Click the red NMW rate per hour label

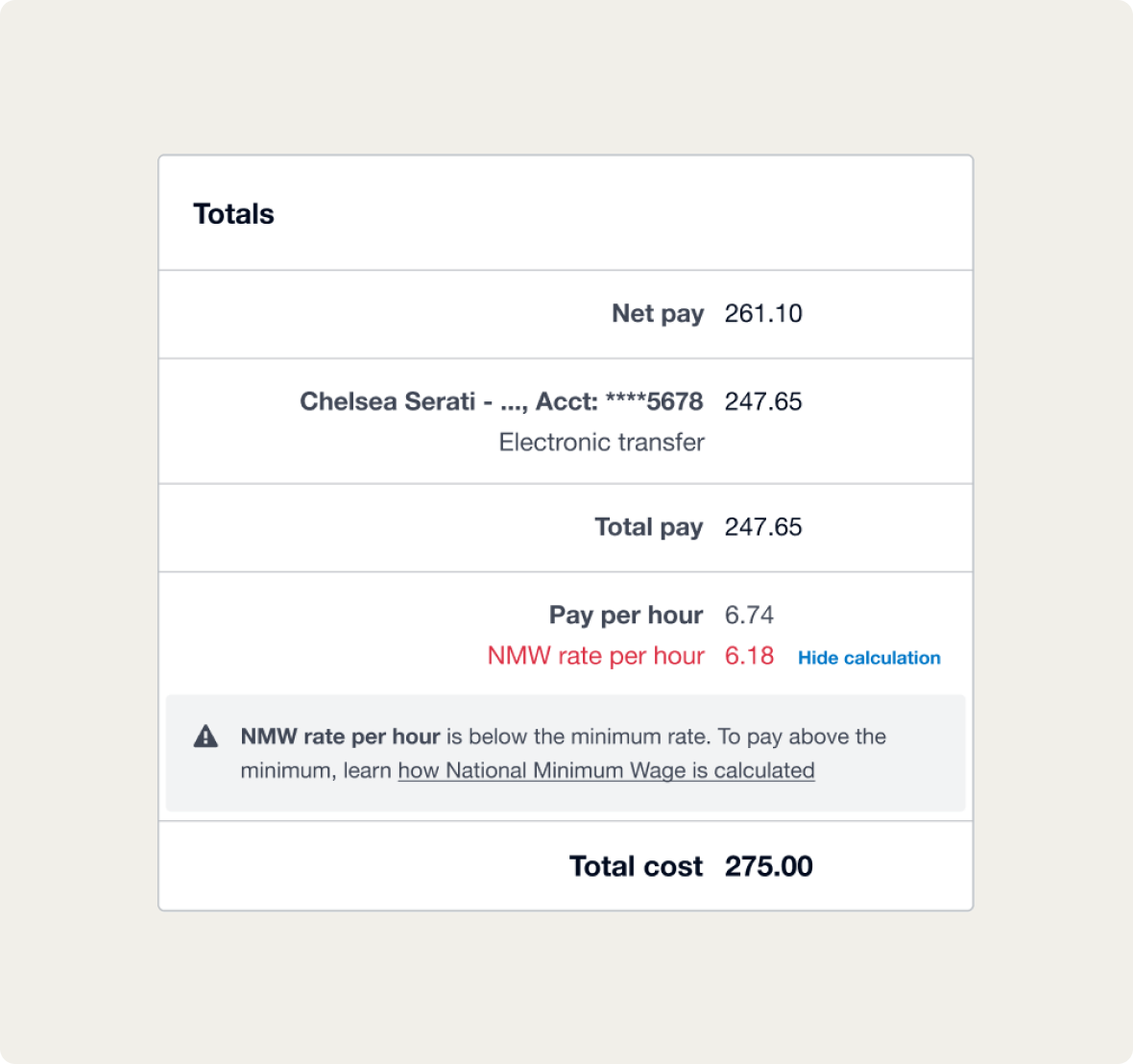595,656
